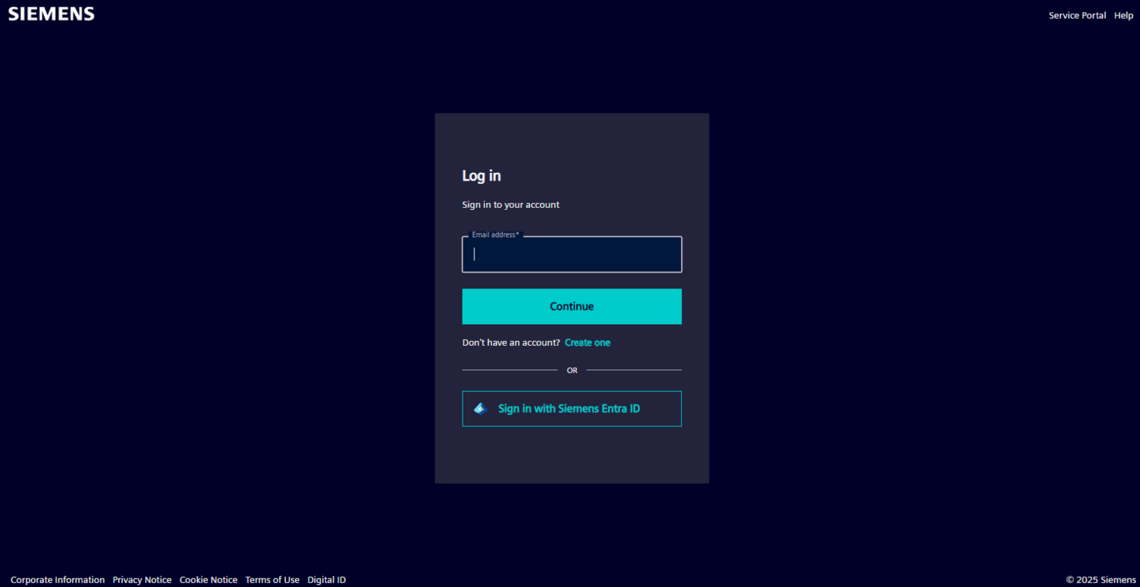
Task: Follow the Create one account link
Action: click(x=587, y=343)
